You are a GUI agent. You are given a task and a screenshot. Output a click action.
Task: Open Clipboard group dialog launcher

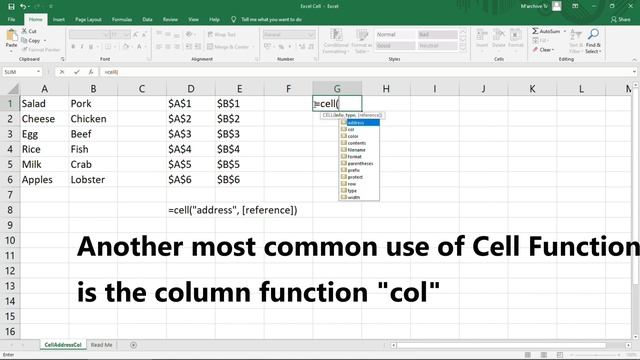click(x=62, y=59)
